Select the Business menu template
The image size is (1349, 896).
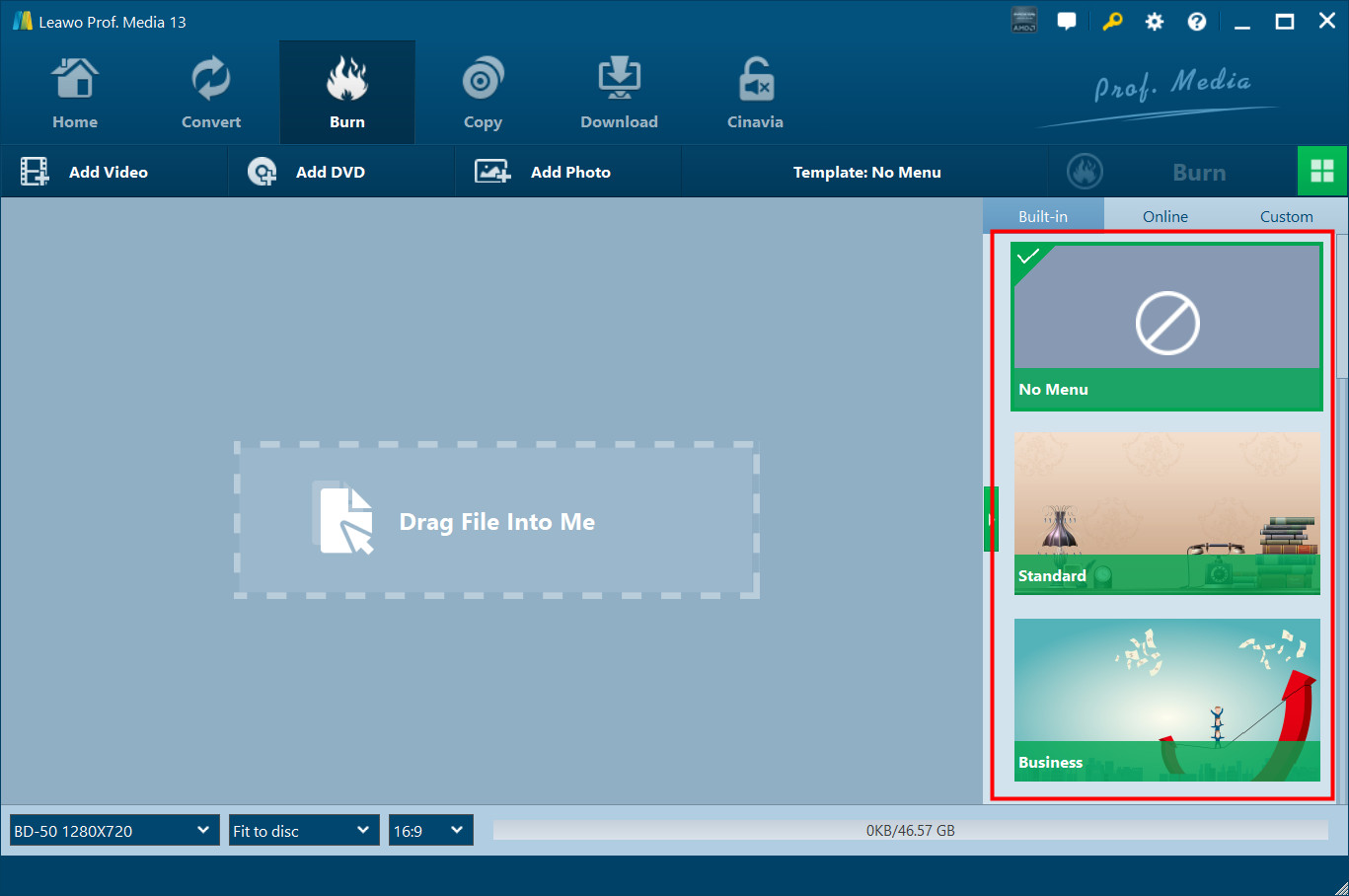click(1166, 700)
